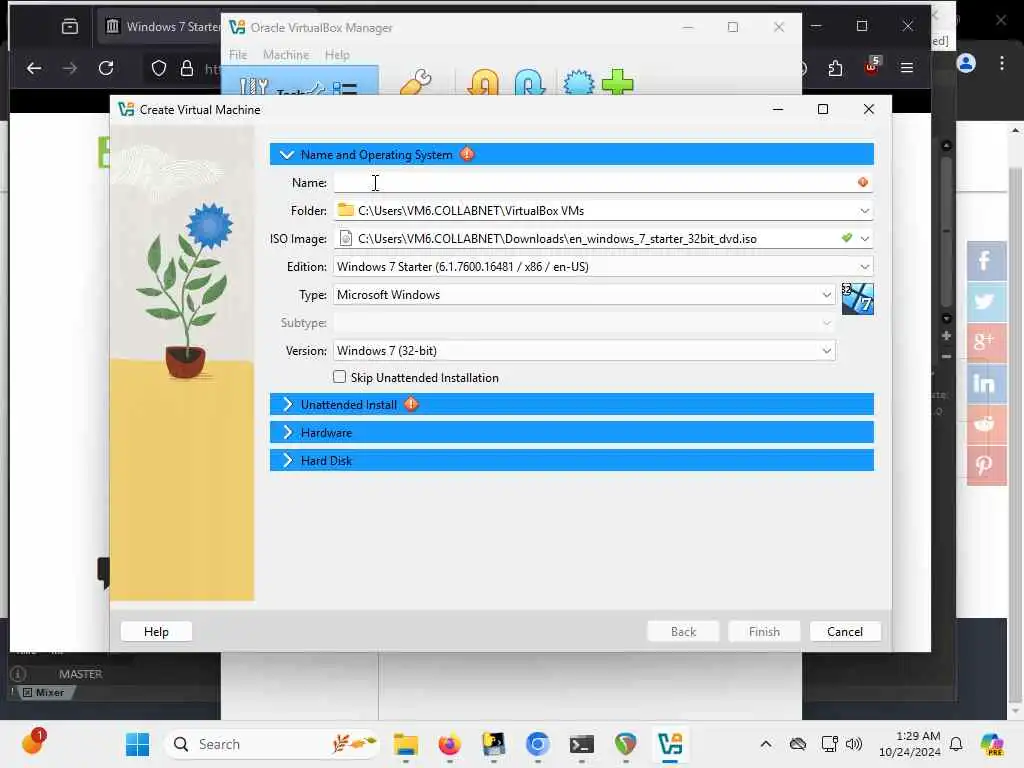
Task: Show hidden system tray icons
Action: (x=765, y=744)
